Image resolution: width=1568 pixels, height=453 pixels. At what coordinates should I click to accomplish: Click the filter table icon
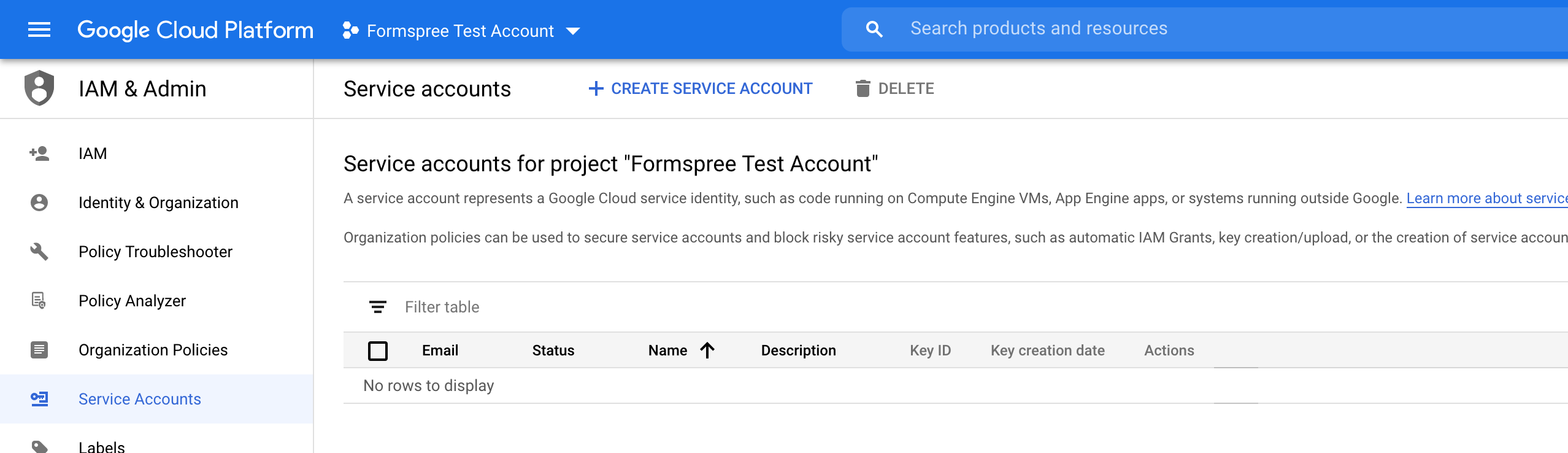click(378, 307)
